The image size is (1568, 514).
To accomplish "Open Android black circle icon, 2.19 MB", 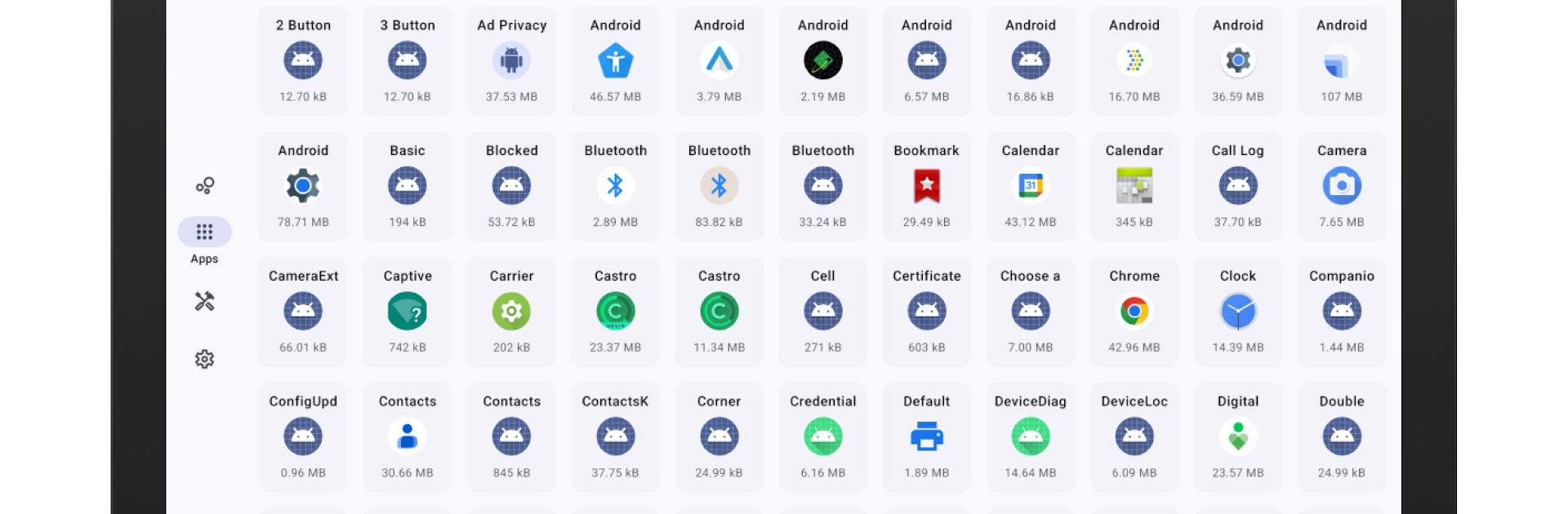I will (822, 60).
